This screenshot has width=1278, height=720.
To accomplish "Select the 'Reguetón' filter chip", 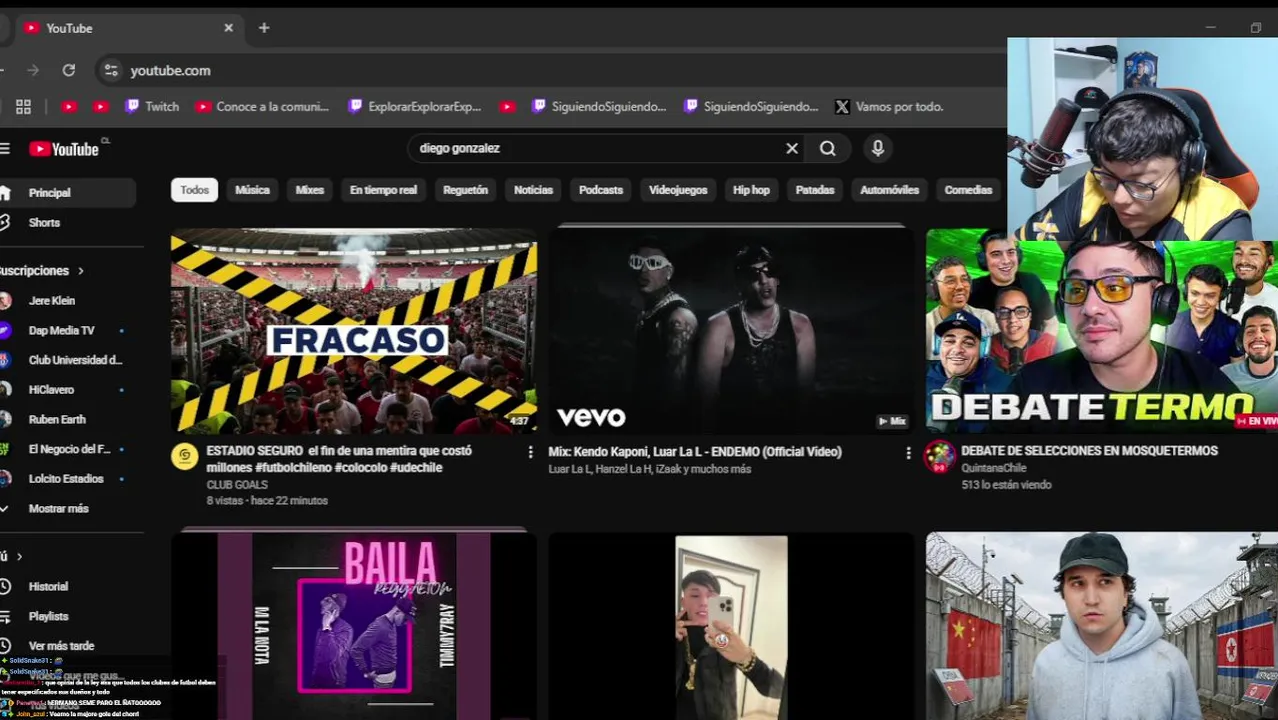I will (x=465, y=190).
